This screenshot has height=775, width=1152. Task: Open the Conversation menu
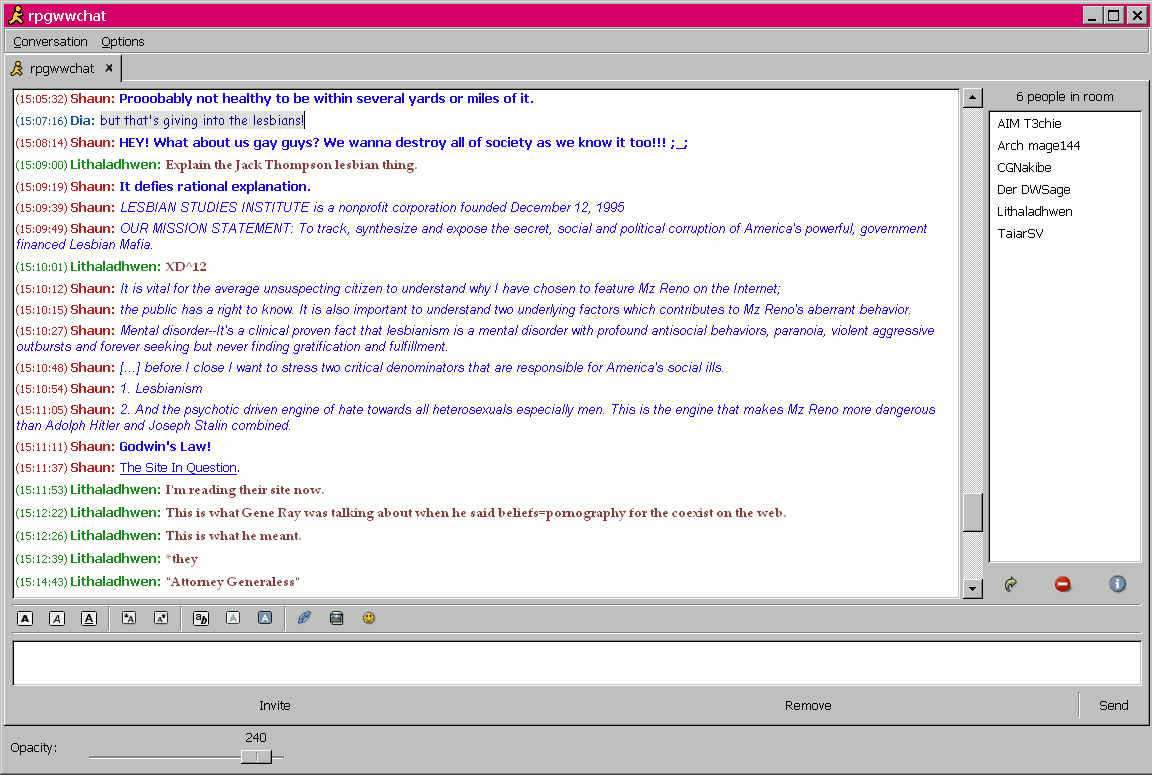(x=50, y=42)
